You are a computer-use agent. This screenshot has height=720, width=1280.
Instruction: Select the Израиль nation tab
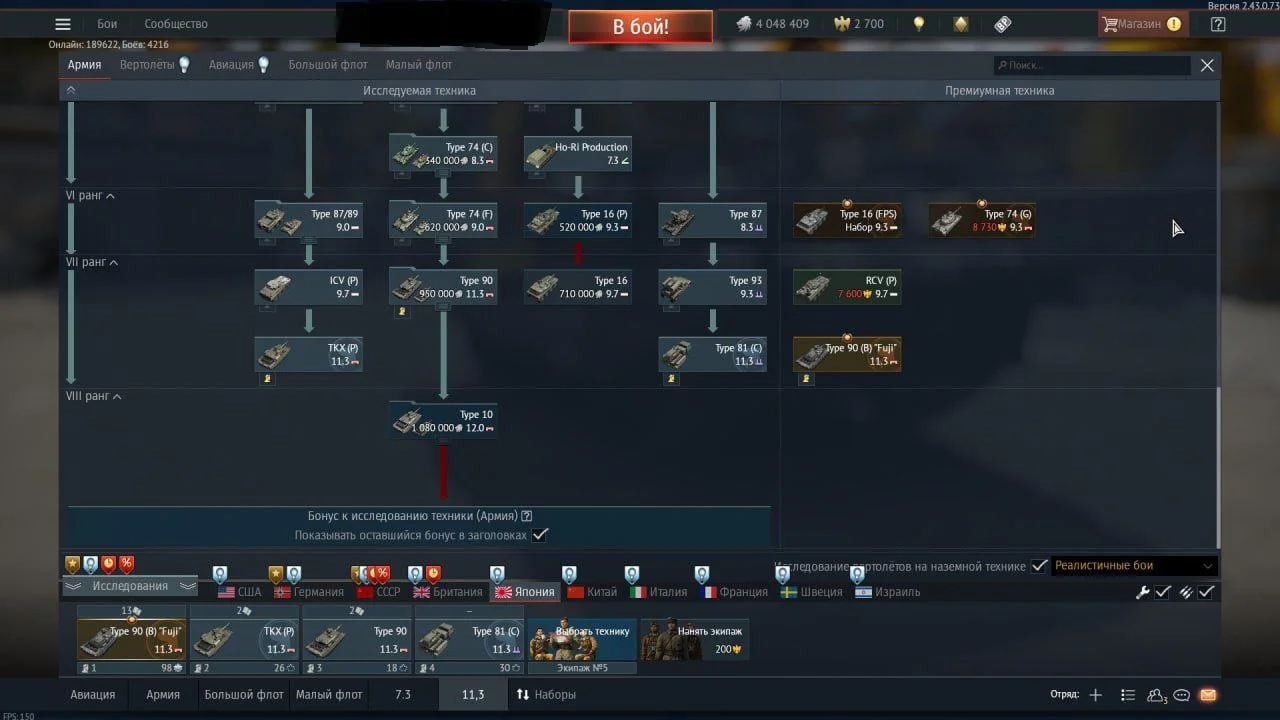coord(888,592)
